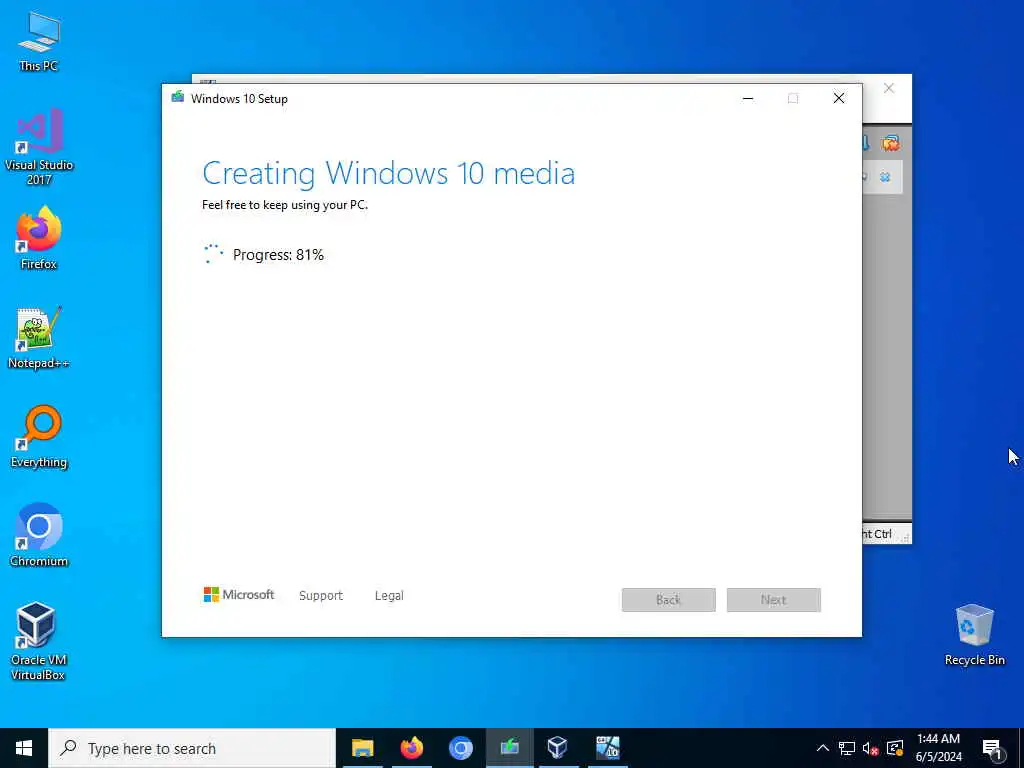Minimize the Windows 10 Setup window
Screen dimensions: 1024x768
(748, 99)
